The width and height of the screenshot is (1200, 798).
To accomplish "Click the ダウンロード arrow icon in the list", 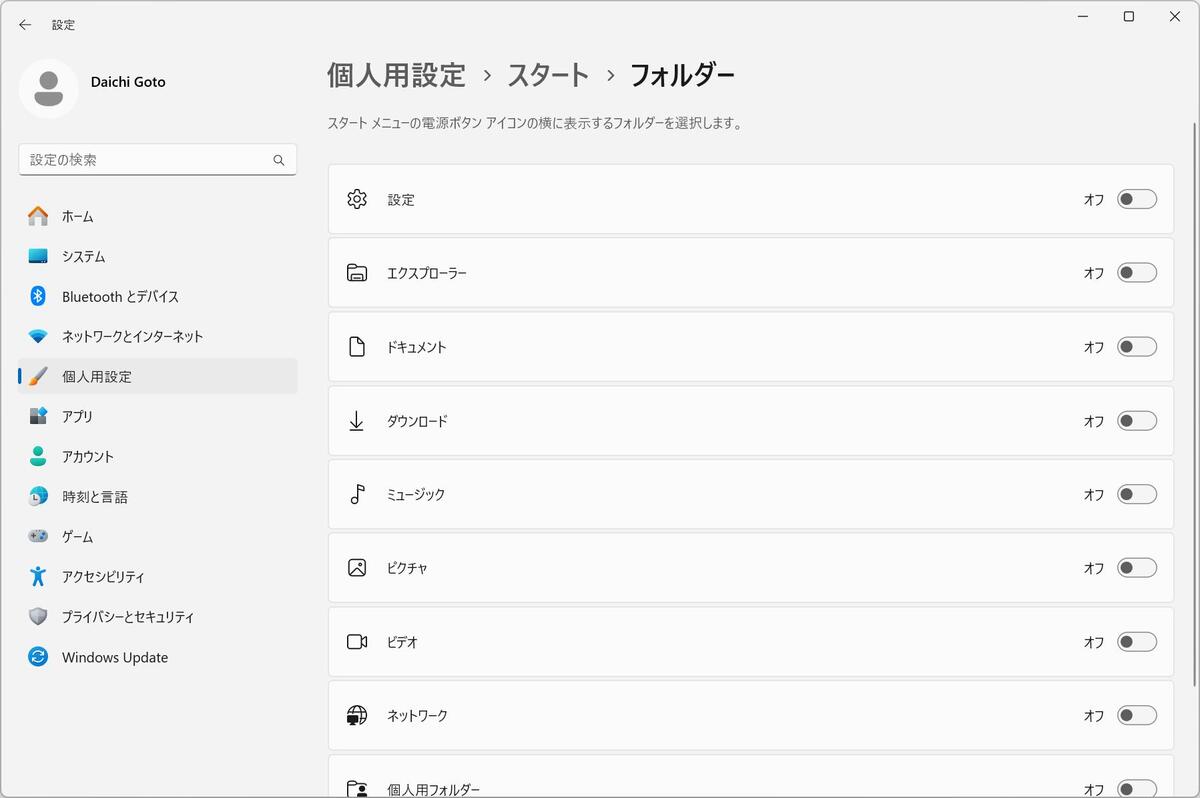I will (x=357, y=421).
